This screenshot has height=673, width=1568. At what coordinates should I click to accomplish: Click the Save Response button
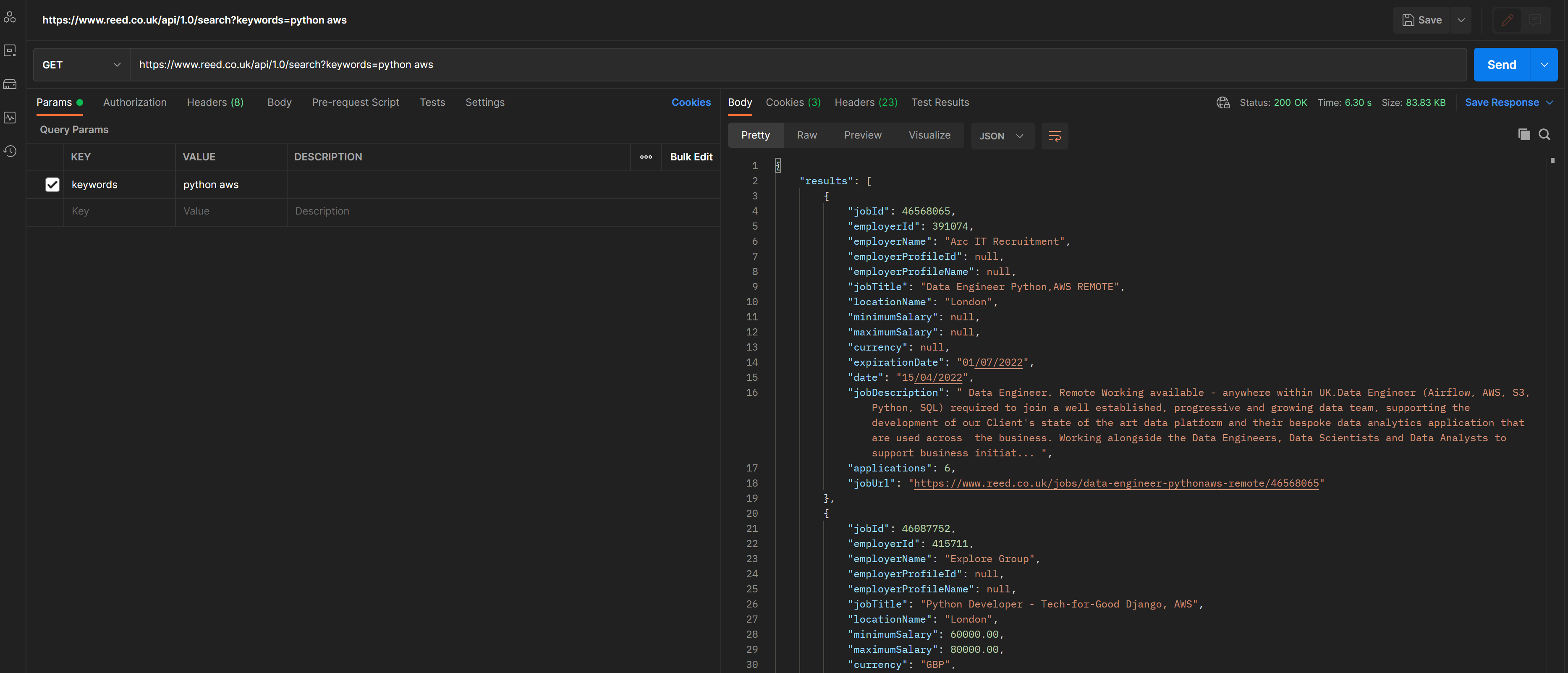(x=1502, y=102)
